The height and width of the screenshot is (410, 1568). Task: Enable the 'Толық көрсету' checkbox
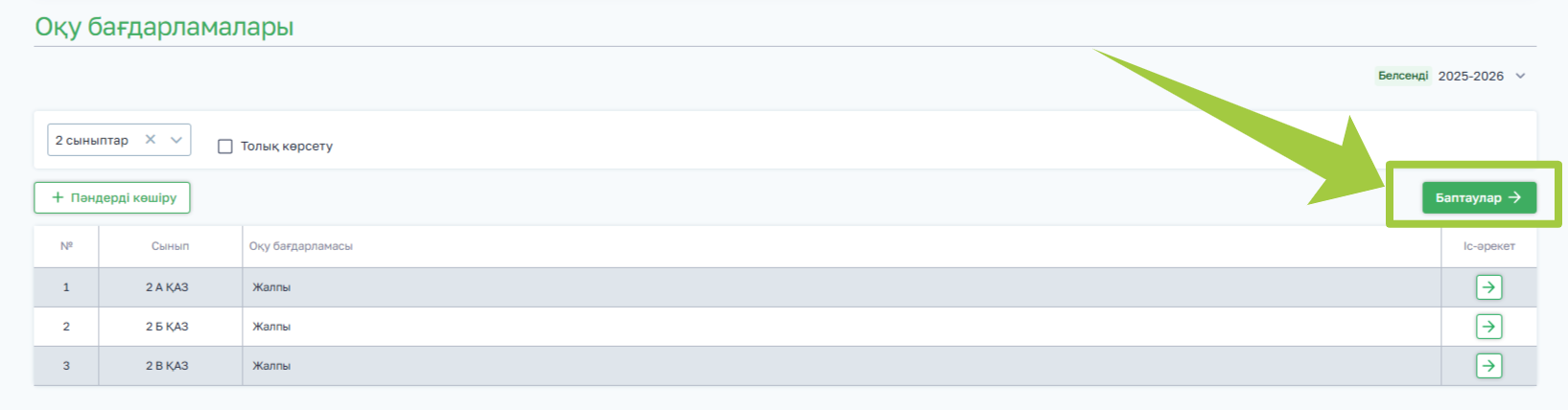225,147
